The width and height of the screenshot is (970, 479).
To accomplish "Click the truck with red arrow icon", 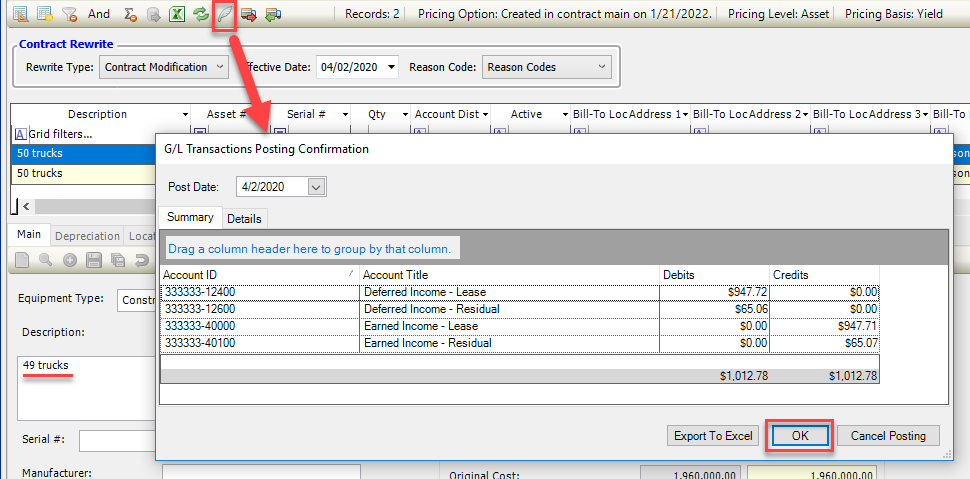I will click(x=250, y=15).
